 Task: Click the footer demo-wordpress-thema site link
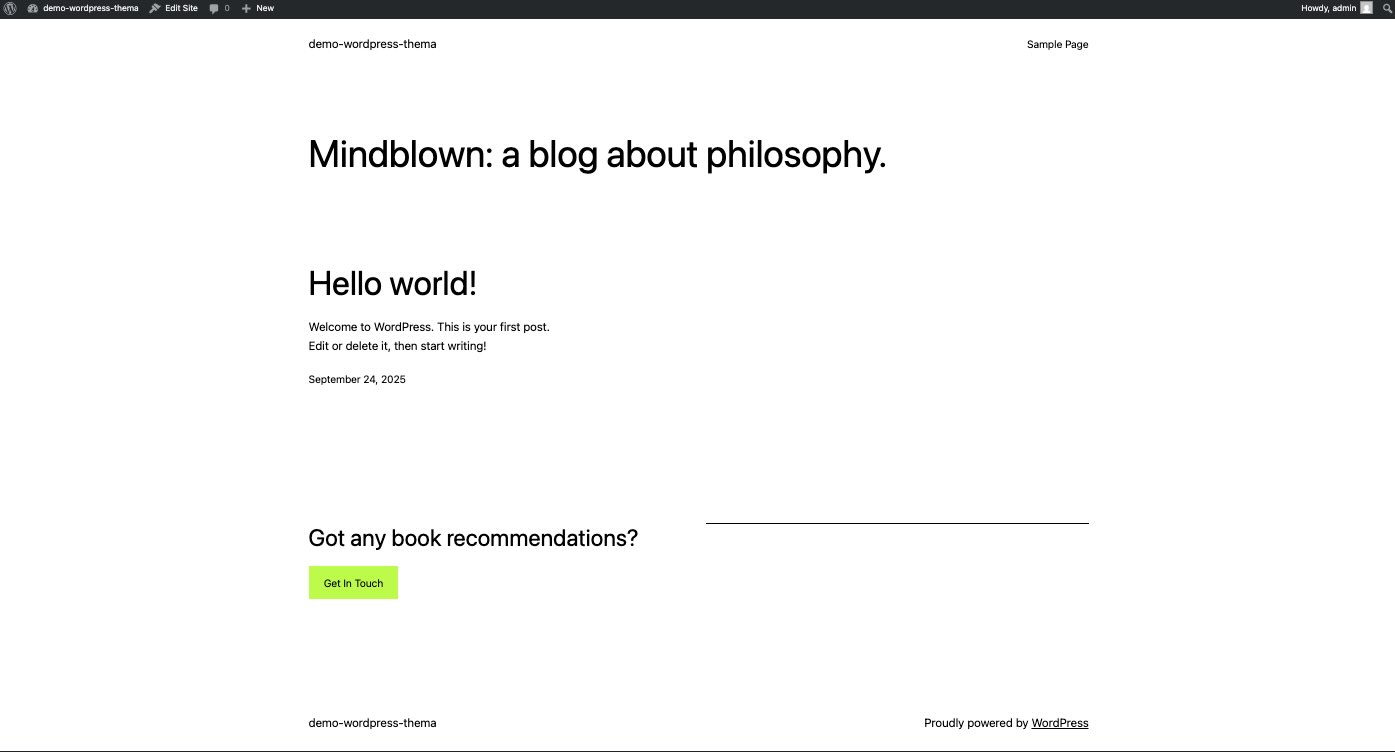pos(372,723)
